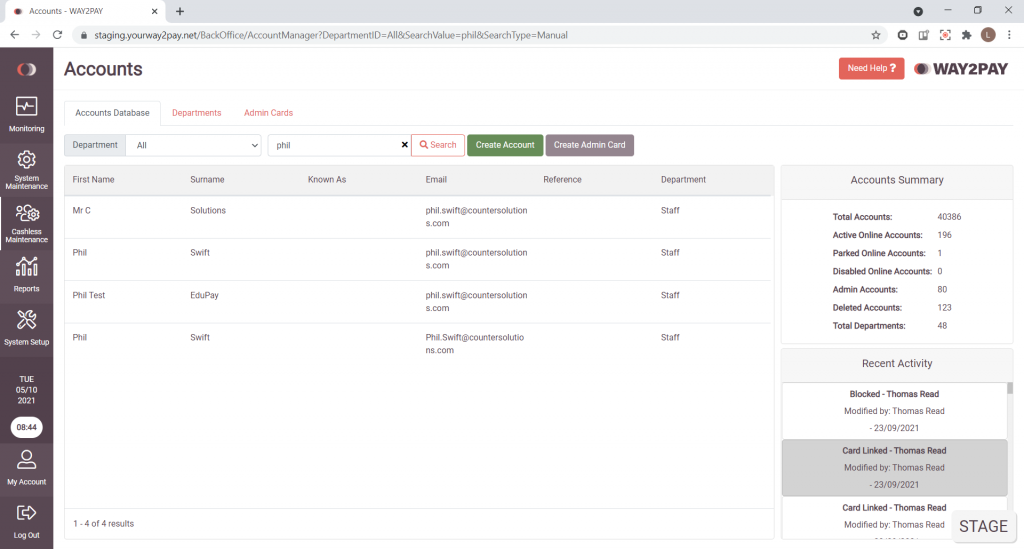Click the Log Out icon

[x=27, y=513]
